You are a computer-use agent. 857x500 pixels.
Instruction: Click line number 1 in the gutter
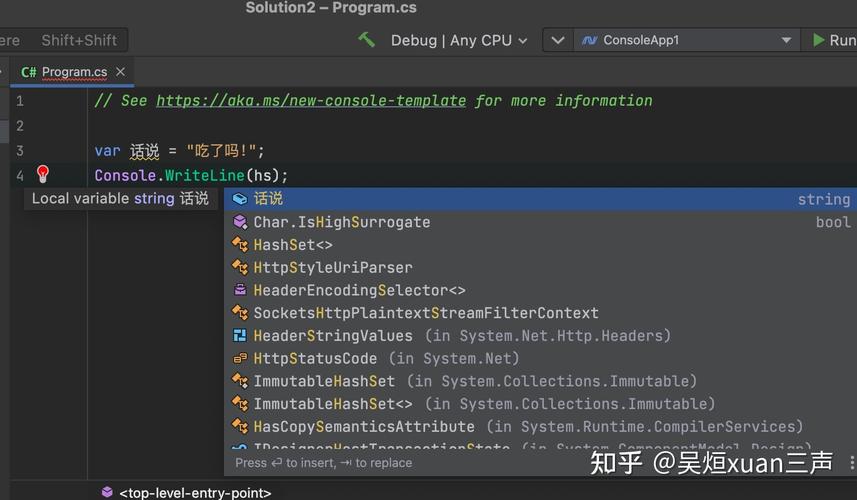coord(20,101)
